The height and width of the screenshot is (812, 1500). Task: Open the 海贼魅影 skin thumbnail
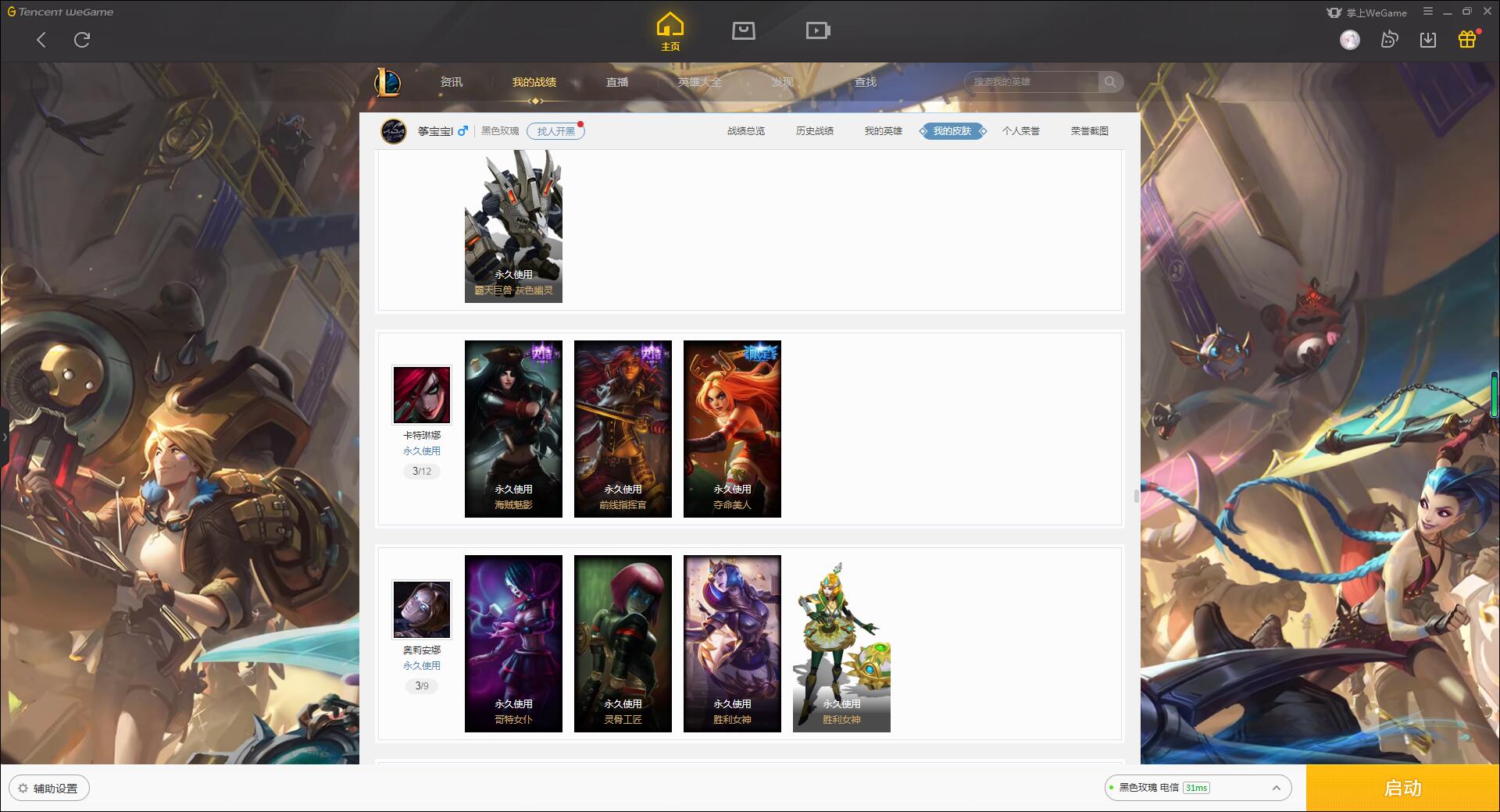point(513,429)
